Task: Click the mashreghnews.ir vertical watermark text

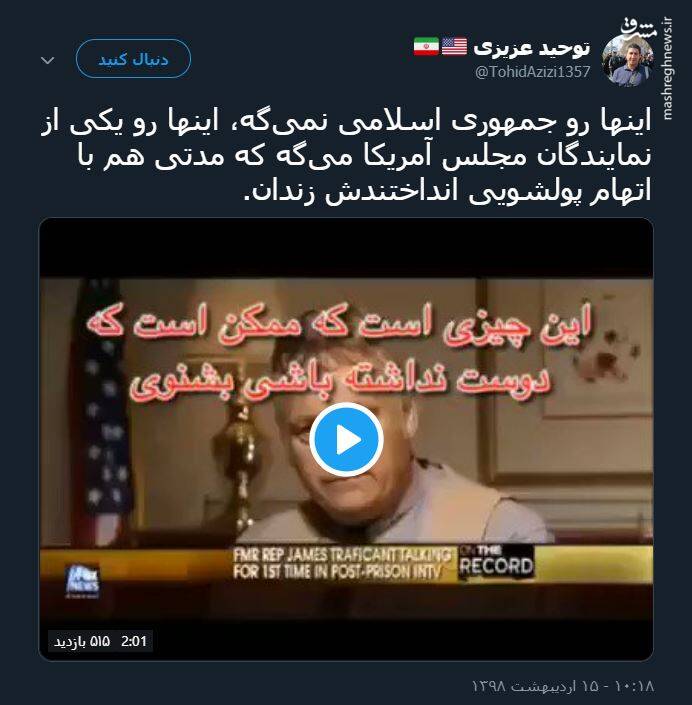Action: (x=668, y=69)
